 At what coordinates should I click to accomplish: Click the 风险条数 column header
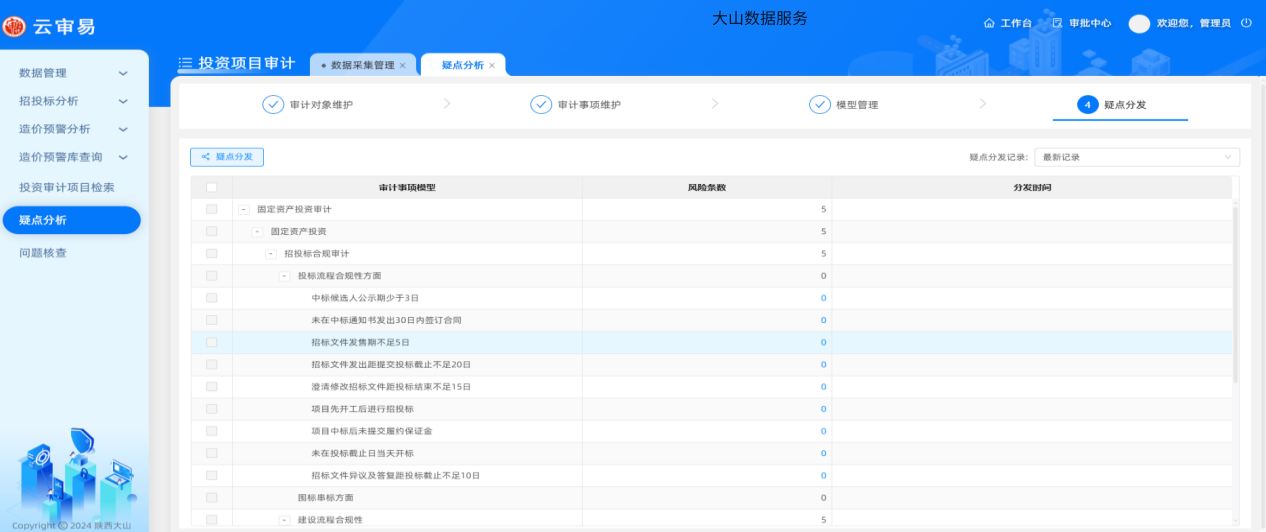pyautogui.click(x=707, y=187)
